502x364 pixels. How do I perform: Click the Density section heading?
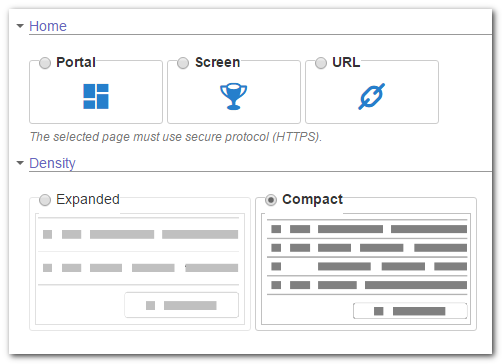click(x=52, y=163)
